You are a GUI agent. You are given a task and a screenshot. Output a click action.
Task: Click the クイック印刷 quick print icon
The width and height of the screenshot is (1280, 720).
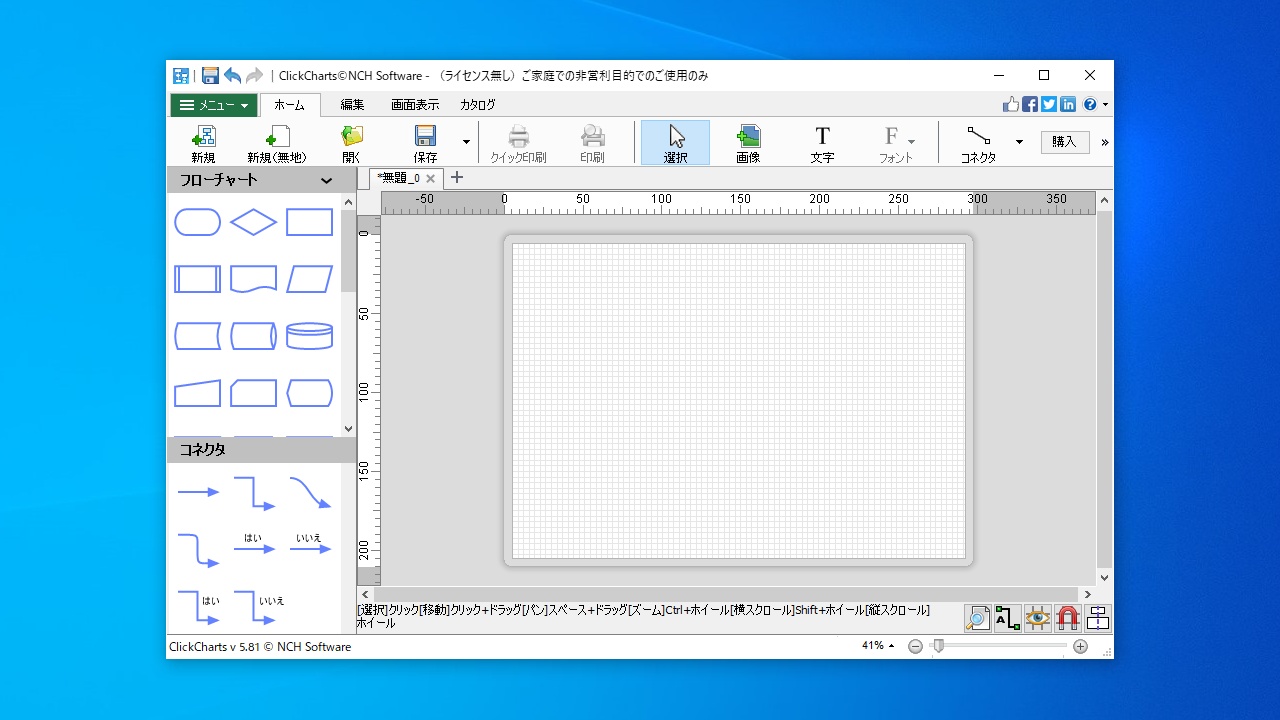coord(518,143)
